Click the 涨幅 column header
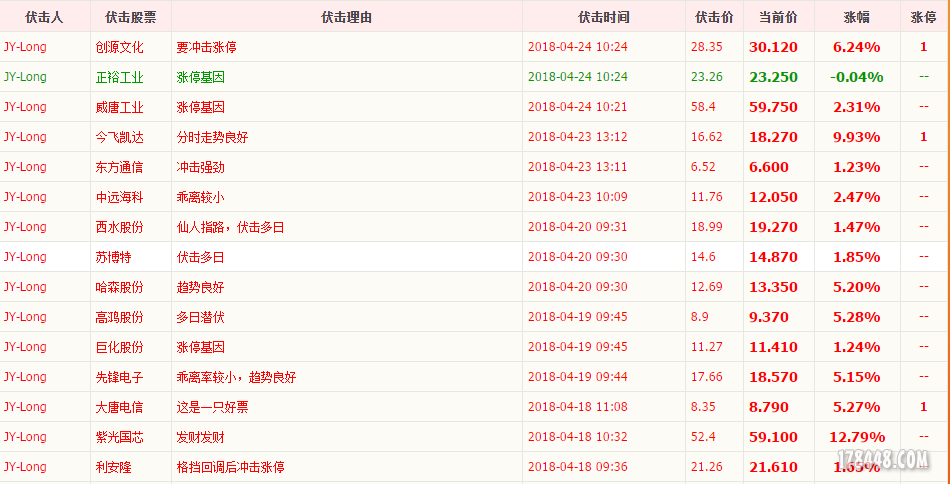This screenshot has height=484, width=950. pyautogui.click(x=857, y=18)
